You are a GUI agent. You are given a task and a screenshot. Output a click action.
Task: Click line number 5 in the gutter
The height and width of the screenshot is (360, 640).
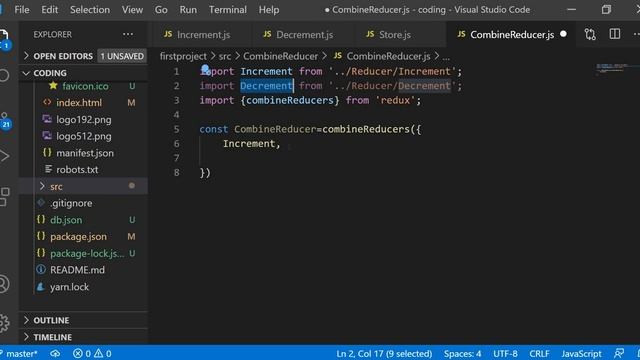point(176,129)
